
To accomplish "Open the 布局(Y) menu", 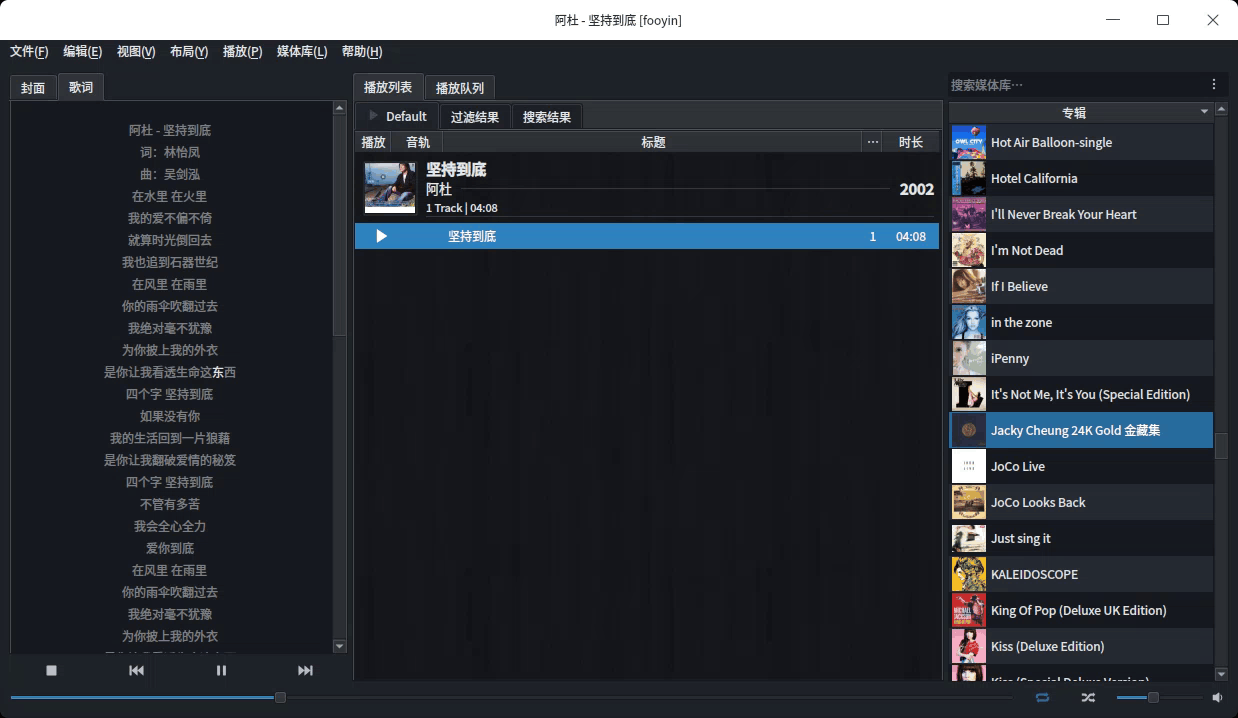I will click(189, 51).
